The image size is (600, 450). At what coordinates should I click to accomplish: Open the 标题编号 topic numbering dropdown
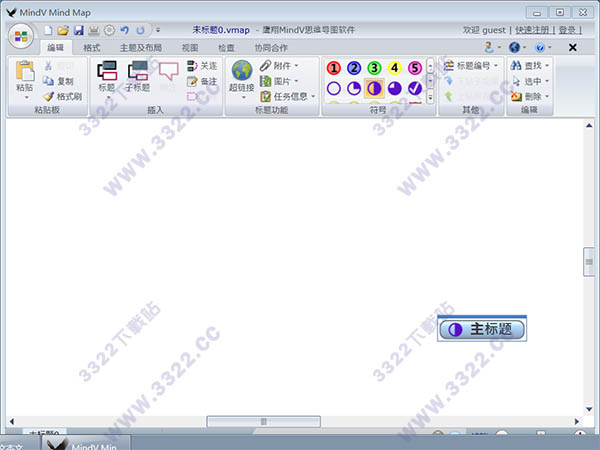tap(471, 66)
